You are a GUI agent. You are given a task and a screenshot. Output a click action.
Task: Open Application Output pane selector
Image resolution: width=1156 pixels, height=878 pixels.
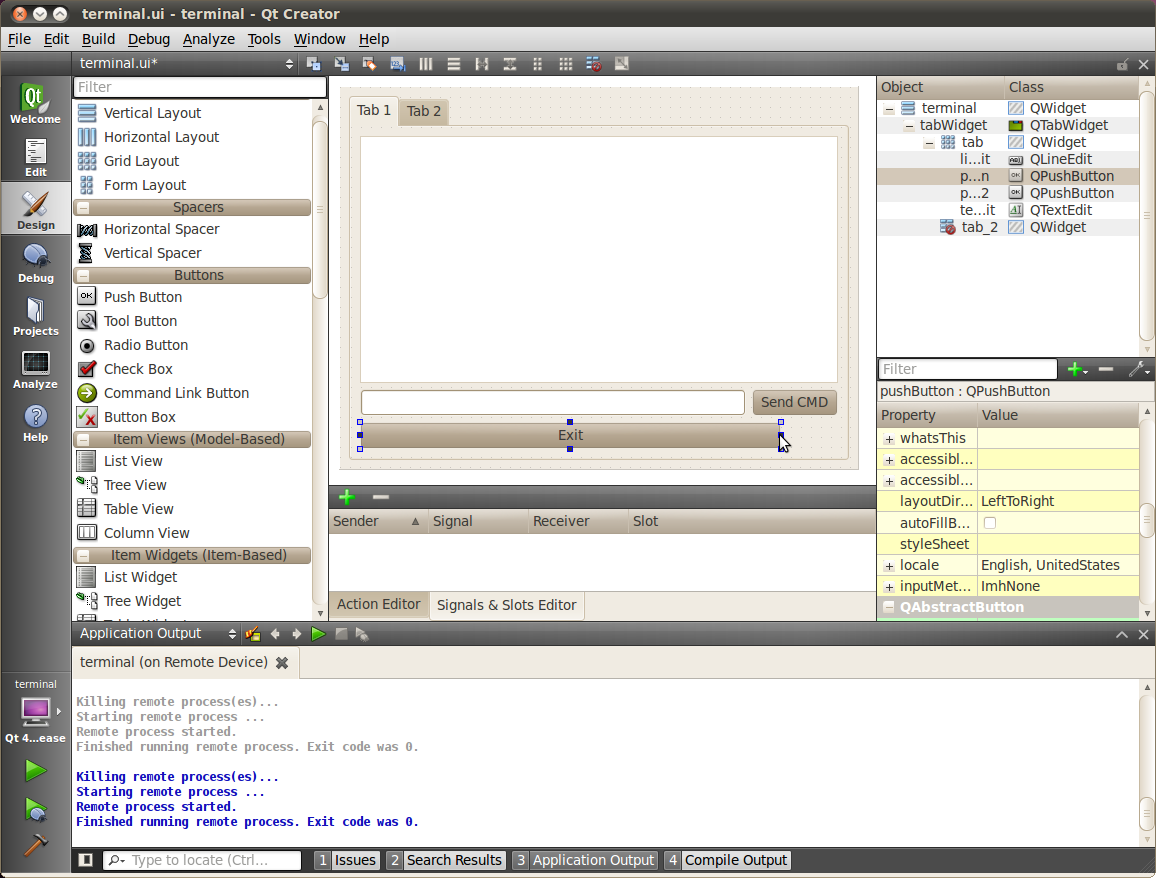click(157, 633)
